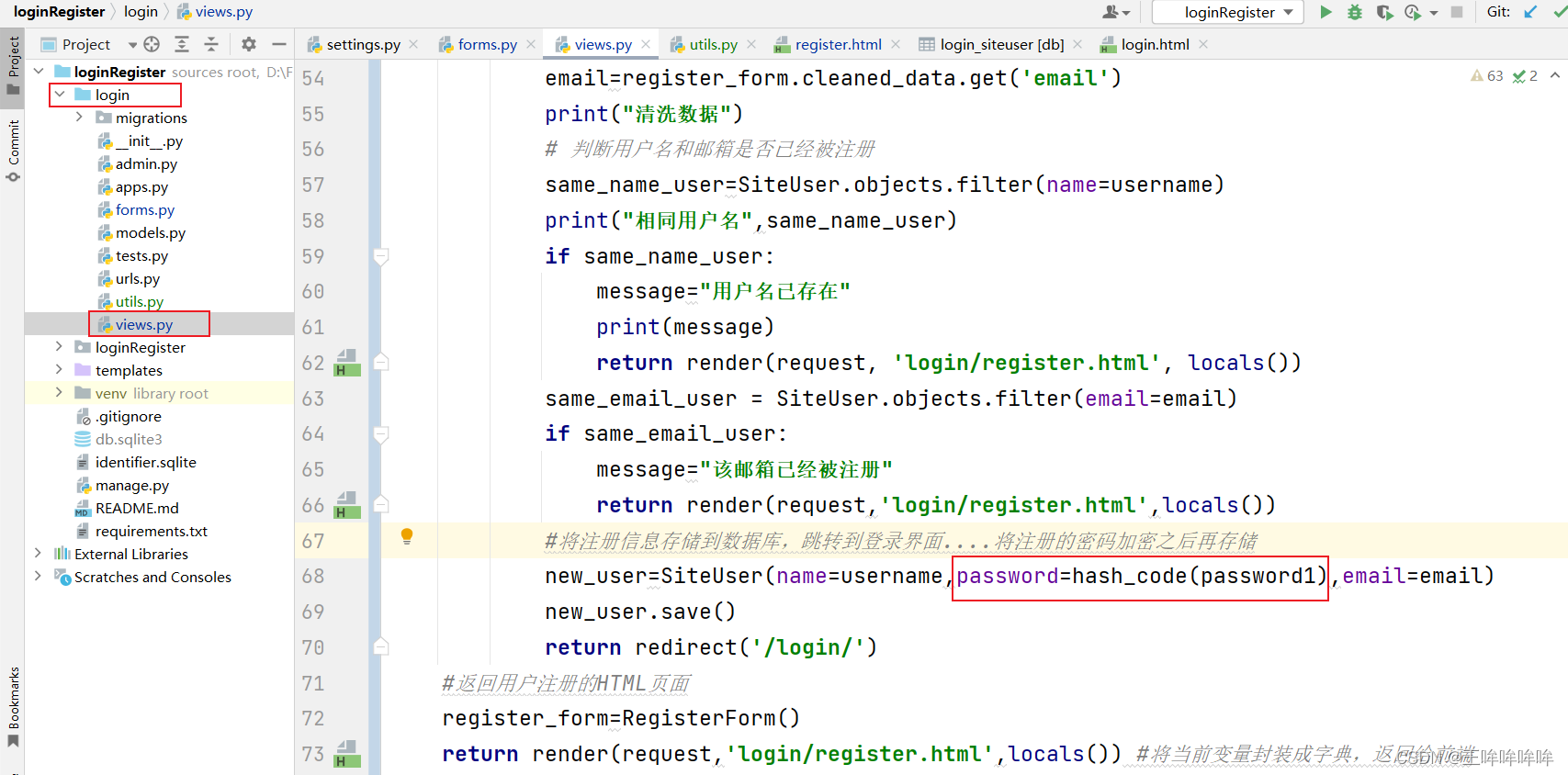Click the 2 typos inspection indicator
Viewport: 1568px width, 775px height.
pos(1525,76)
